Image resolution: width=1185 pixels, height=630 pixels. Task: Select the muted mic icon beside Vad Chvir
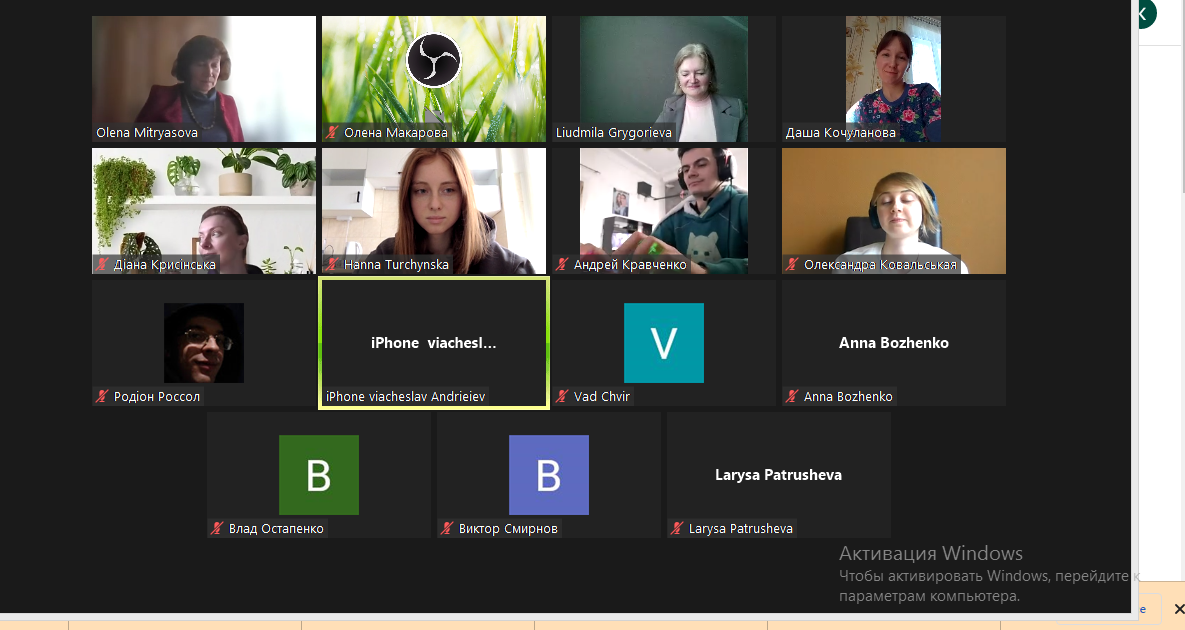coord(562,397)
